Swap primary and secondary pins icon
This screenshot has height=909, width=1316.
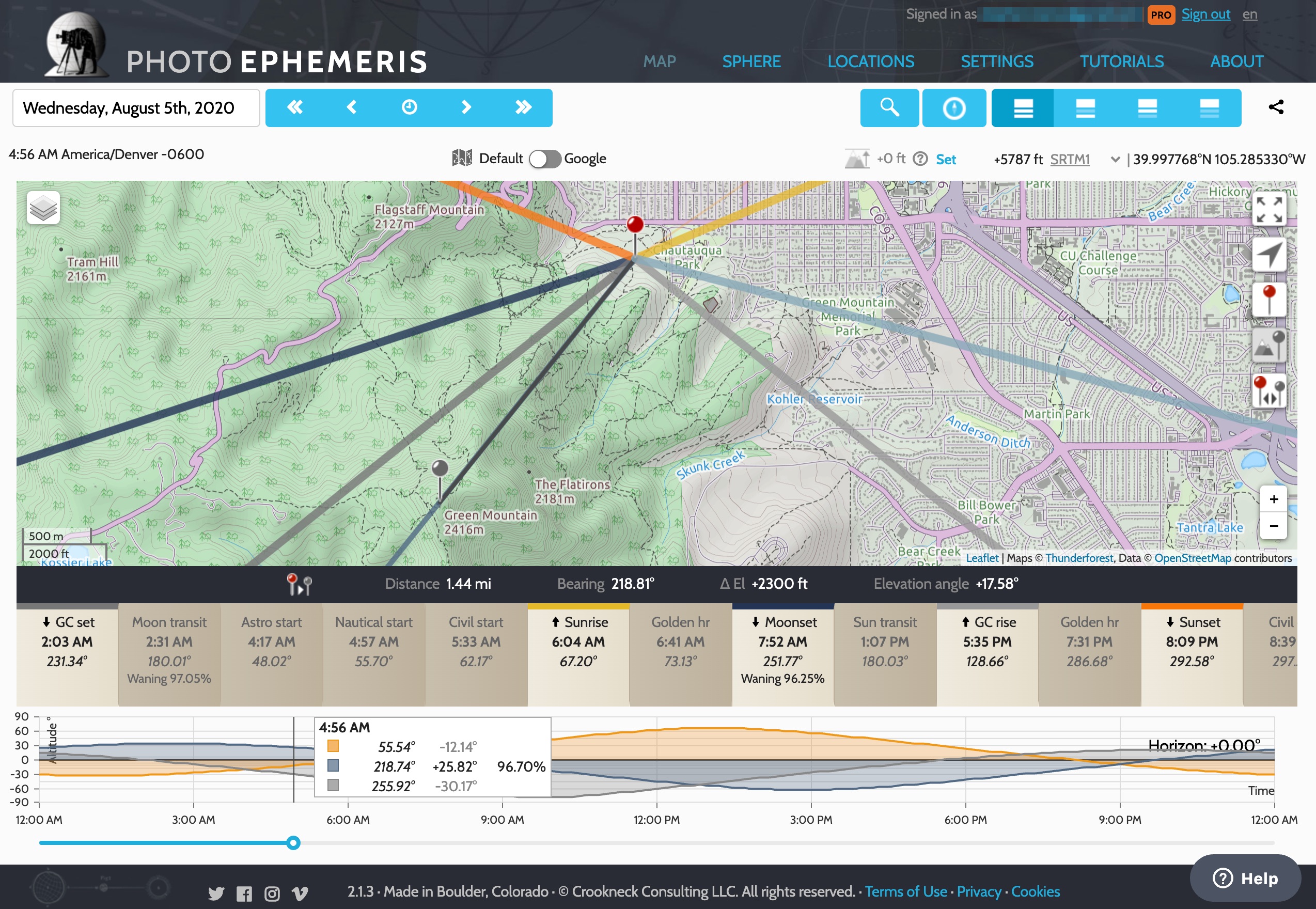(x=1270, y=390)
